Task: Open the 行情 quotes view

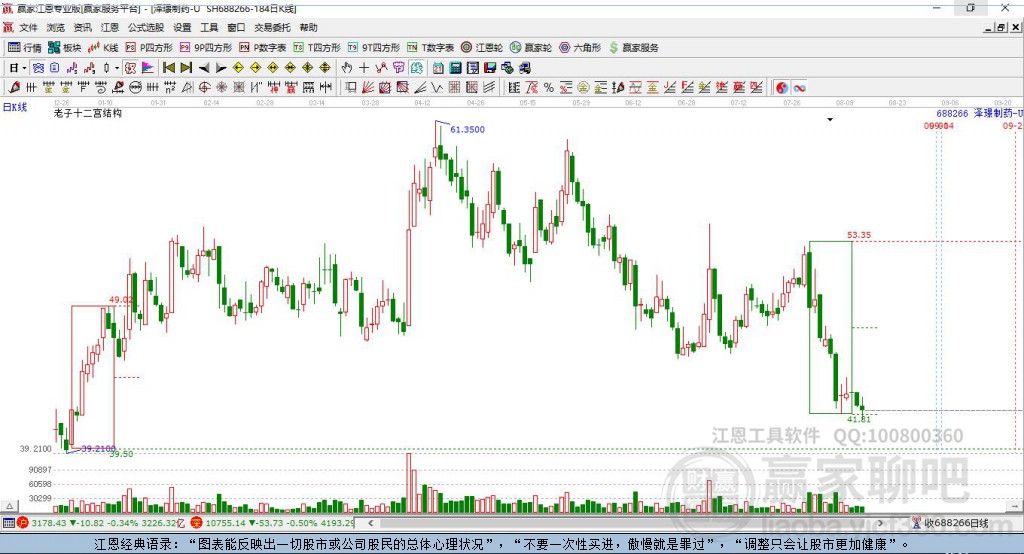Action: point(25,48)
